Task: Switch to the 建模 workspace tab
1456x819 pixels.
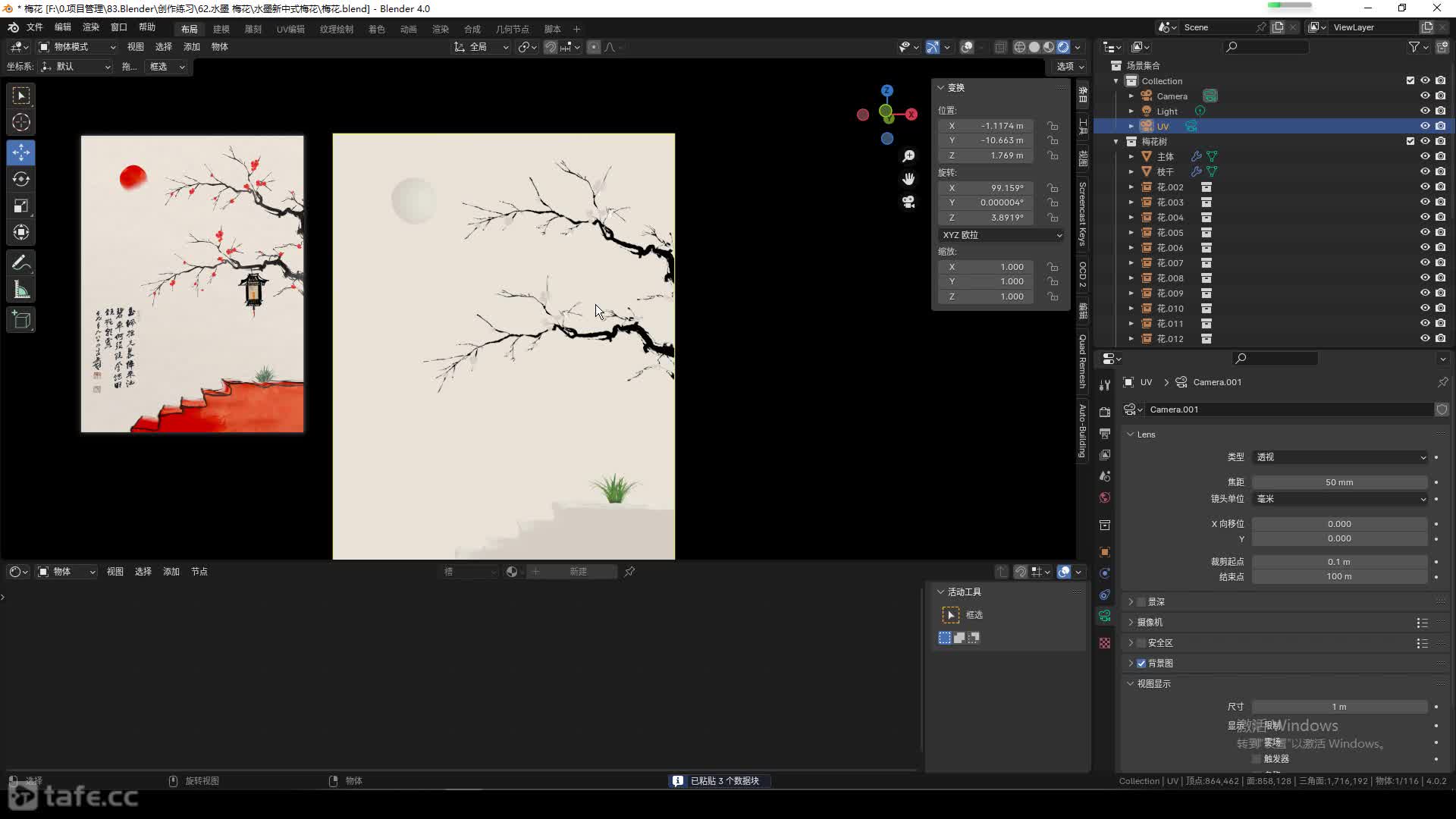Action: pos(221,29)
